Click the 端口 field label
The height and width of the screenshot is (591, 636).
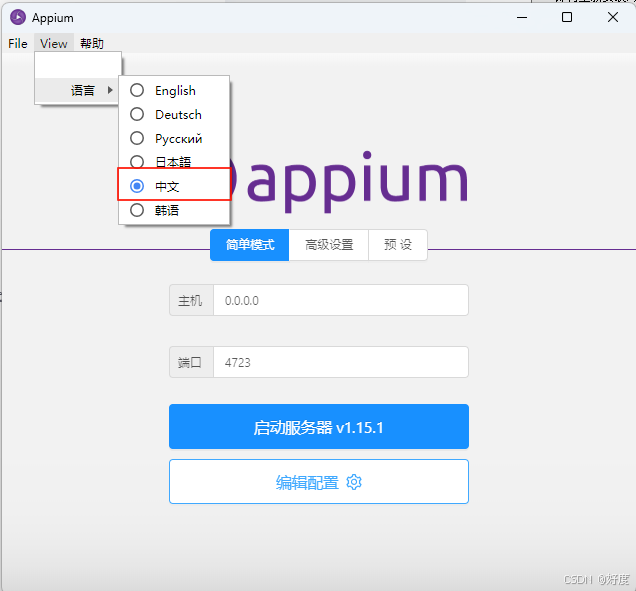[x=190, y=362]
